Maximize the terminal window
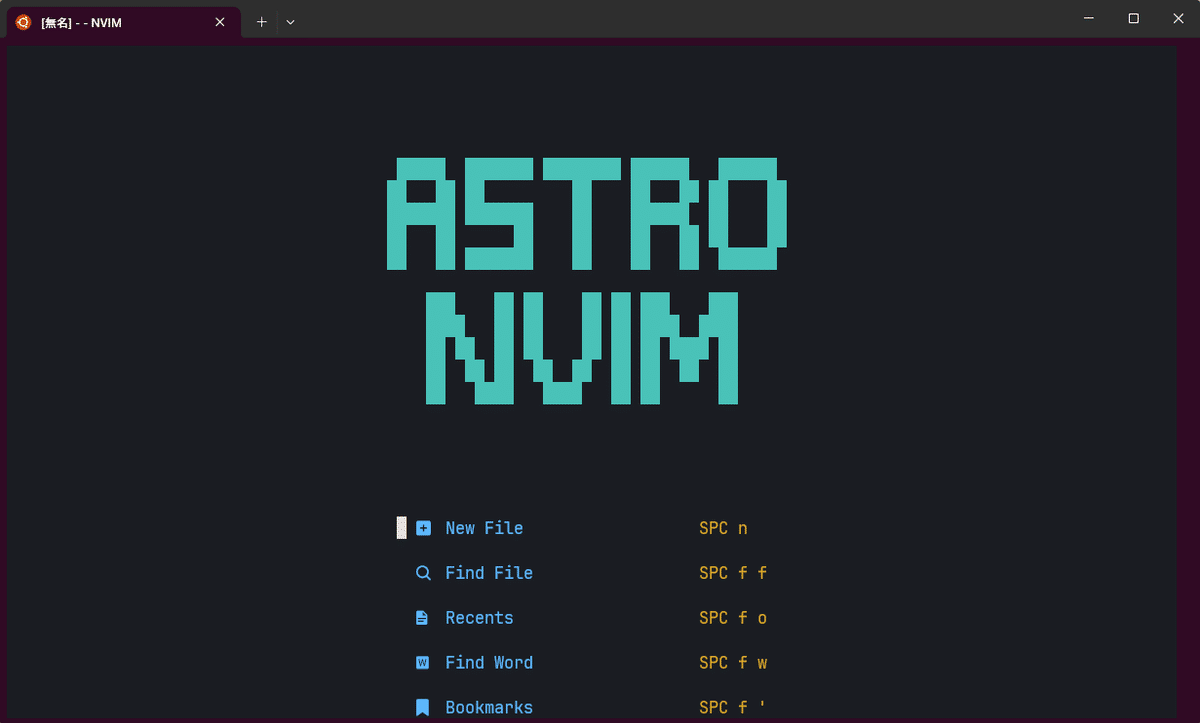The width and height of the screenshot is (1200, 723). coord(1133,18)
